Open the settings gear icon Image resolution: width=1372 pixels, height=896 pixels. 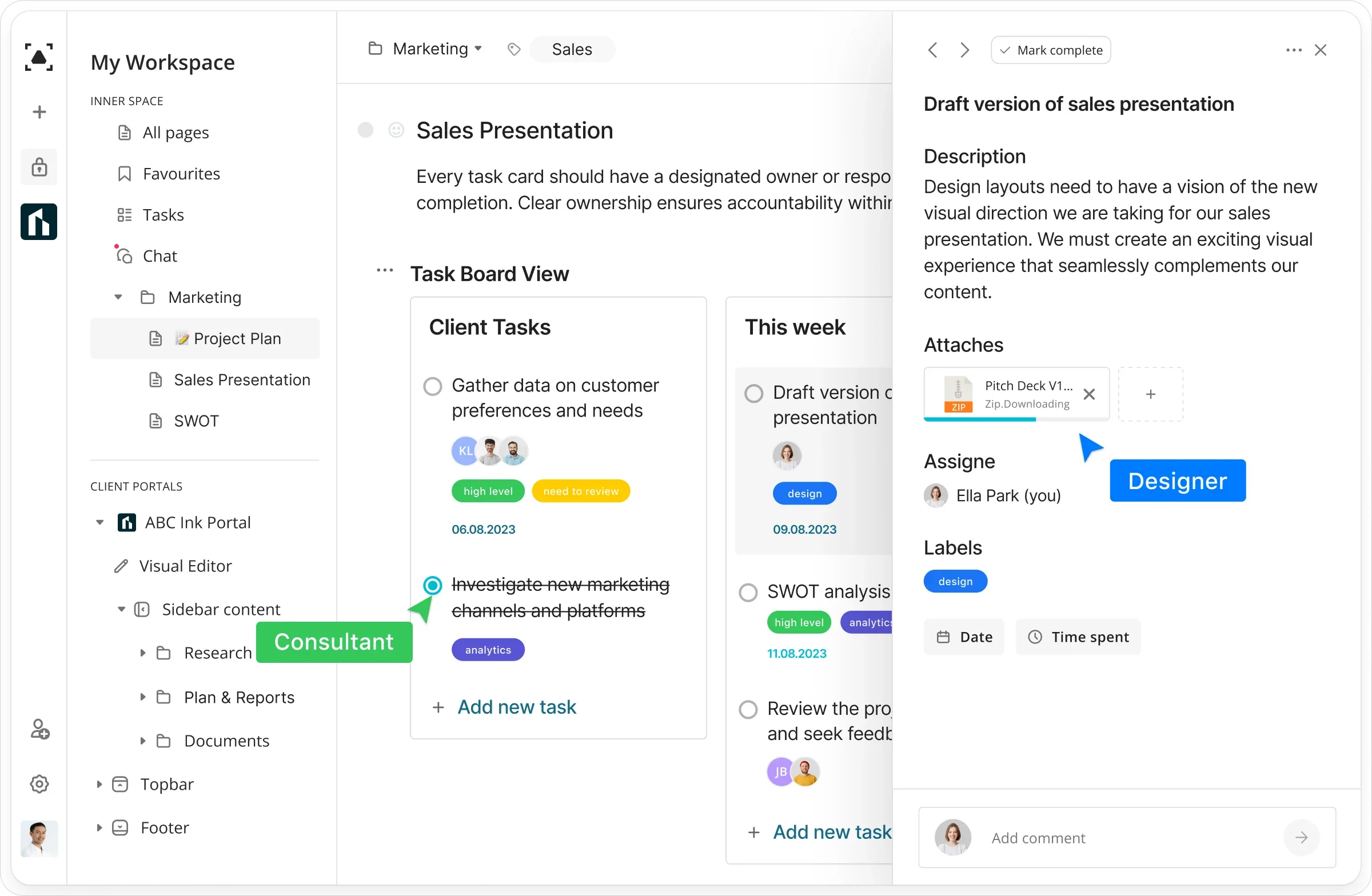39,783
